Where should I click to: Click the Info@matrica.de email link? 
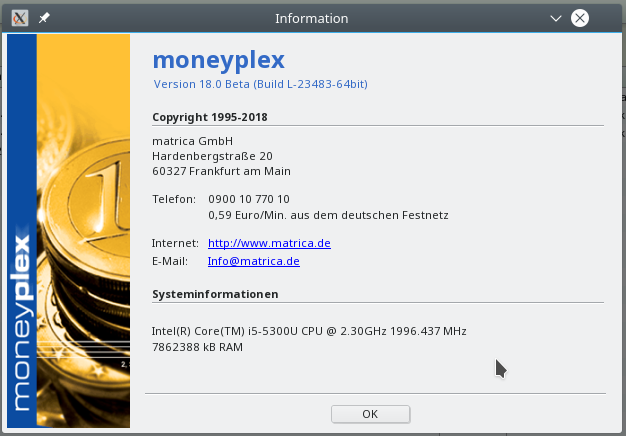point(254,261)
